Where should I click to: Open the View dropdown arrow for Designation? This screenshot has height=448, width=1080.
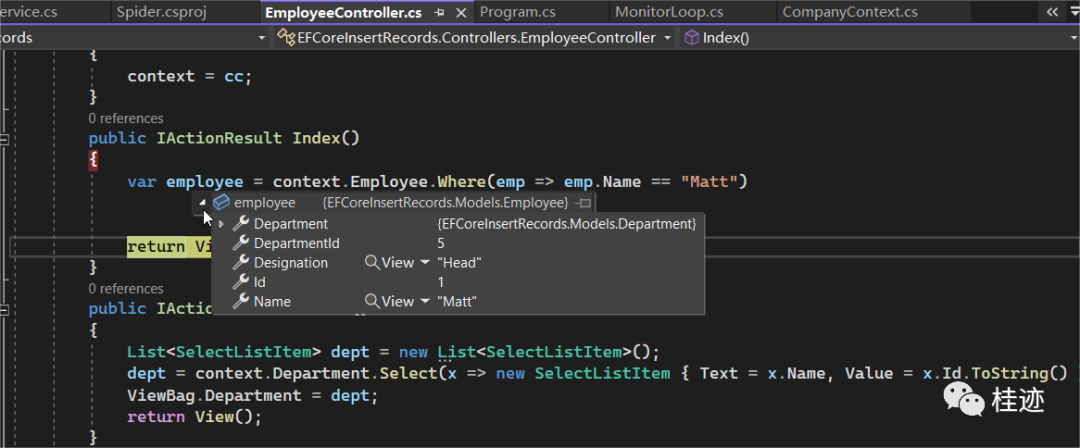coord(424,263)
